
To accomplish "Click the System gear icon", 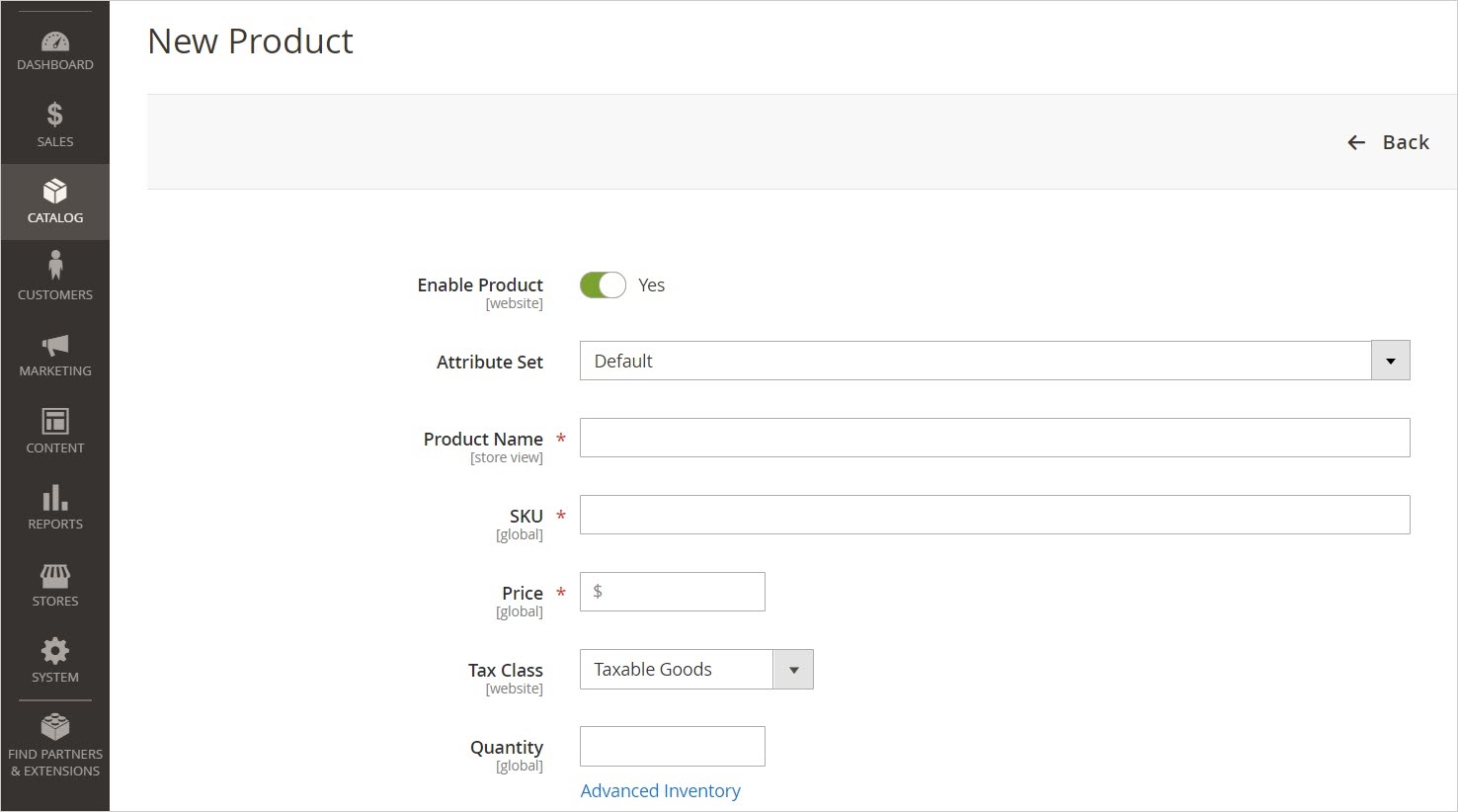I will [55, 651].
